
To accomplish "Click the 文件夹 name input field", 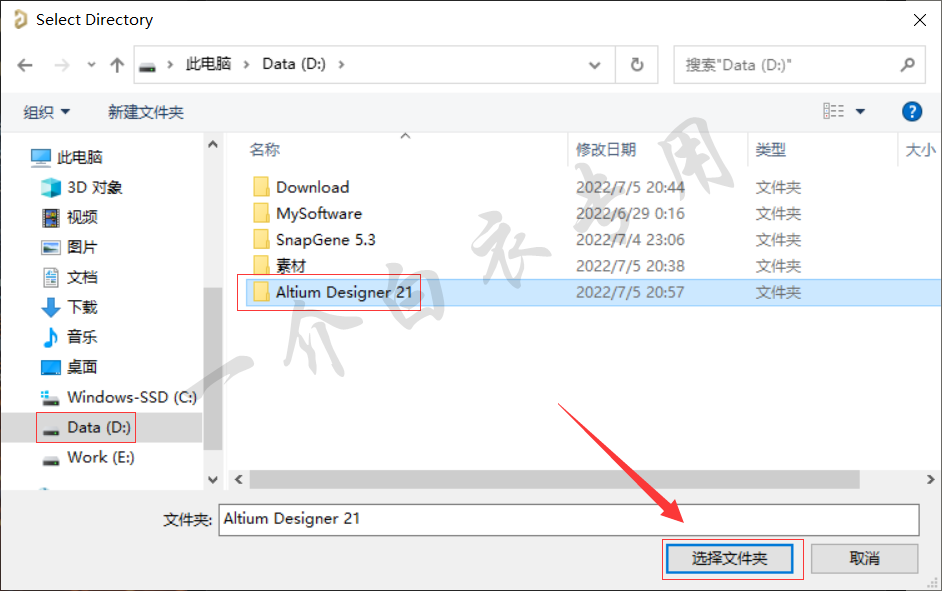I will 568,520.
